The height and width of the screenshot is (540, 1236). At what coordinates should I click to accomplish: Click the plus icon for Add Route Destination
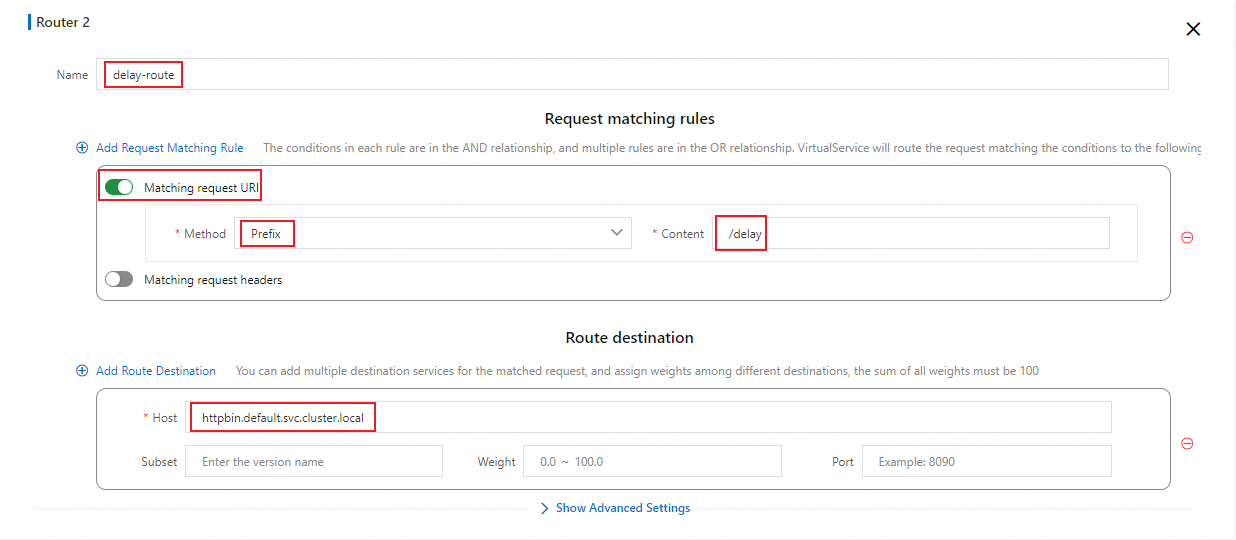click(x=82, y=371)
